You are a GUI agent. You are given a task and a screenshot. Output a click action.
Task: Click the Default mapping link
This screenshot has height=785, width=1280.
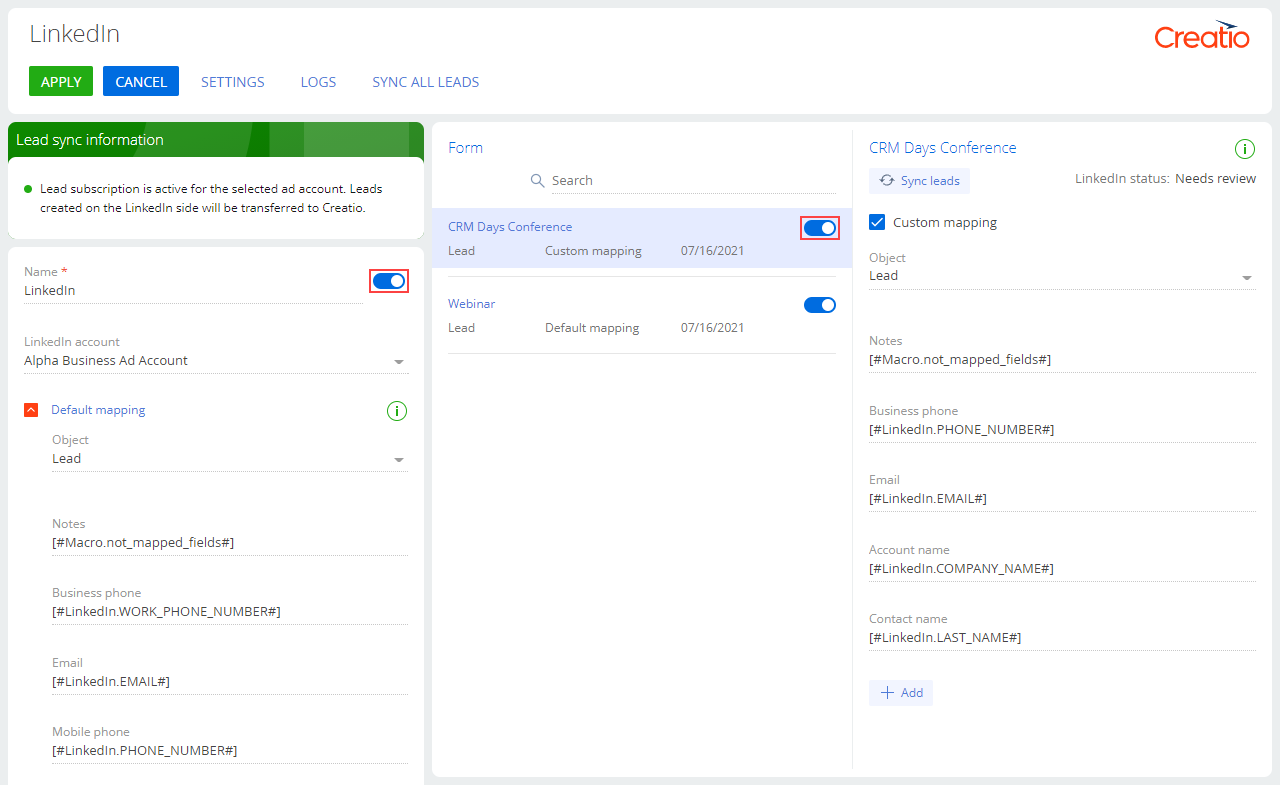[98, 410]
